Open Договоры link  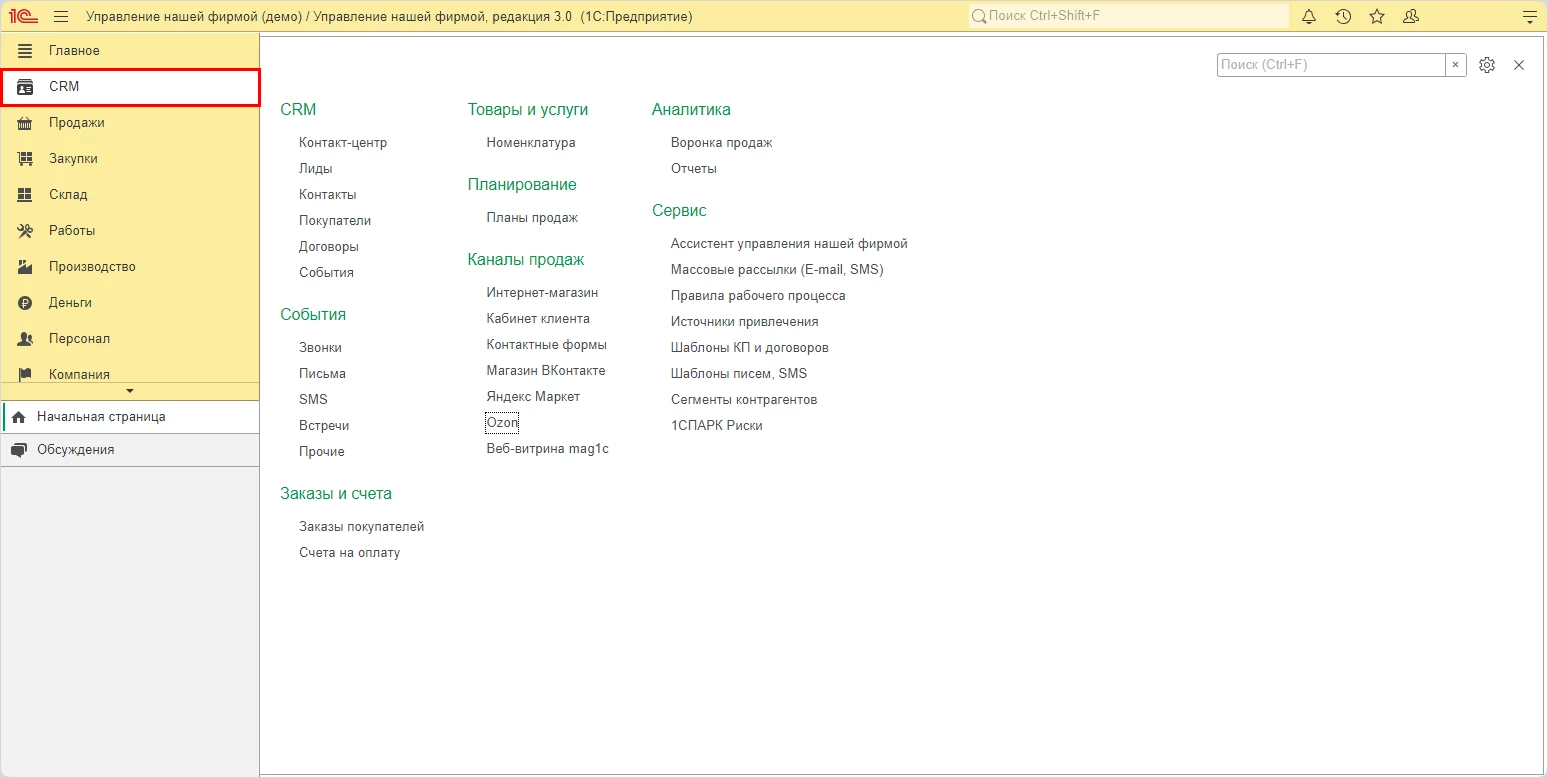pos(329,247)
